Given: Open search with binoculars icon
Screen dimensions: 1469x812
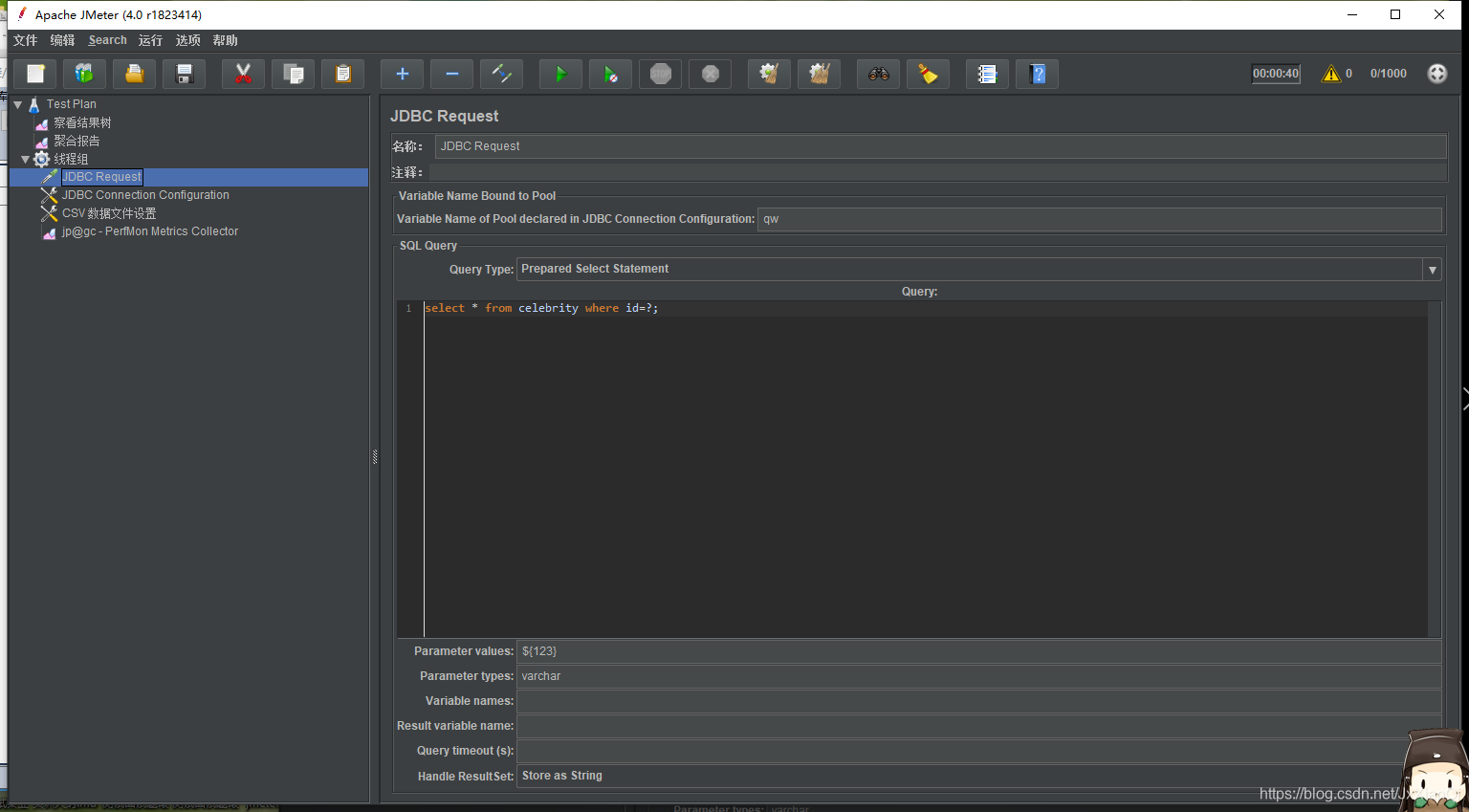Looking at the screenshot, I should click(x=879, y=74).
